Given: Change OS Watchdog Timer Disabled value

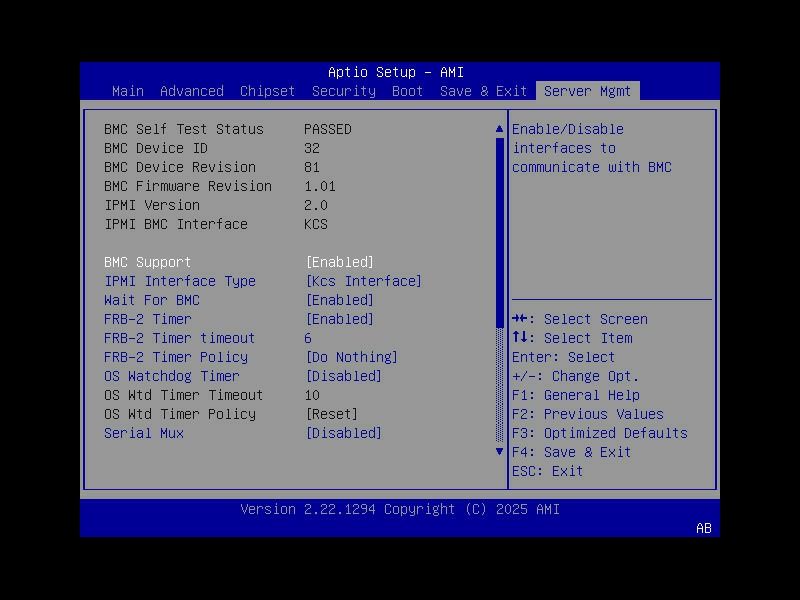Looking at the screenshot, I should pyautogui.click(x=343, y=376).
